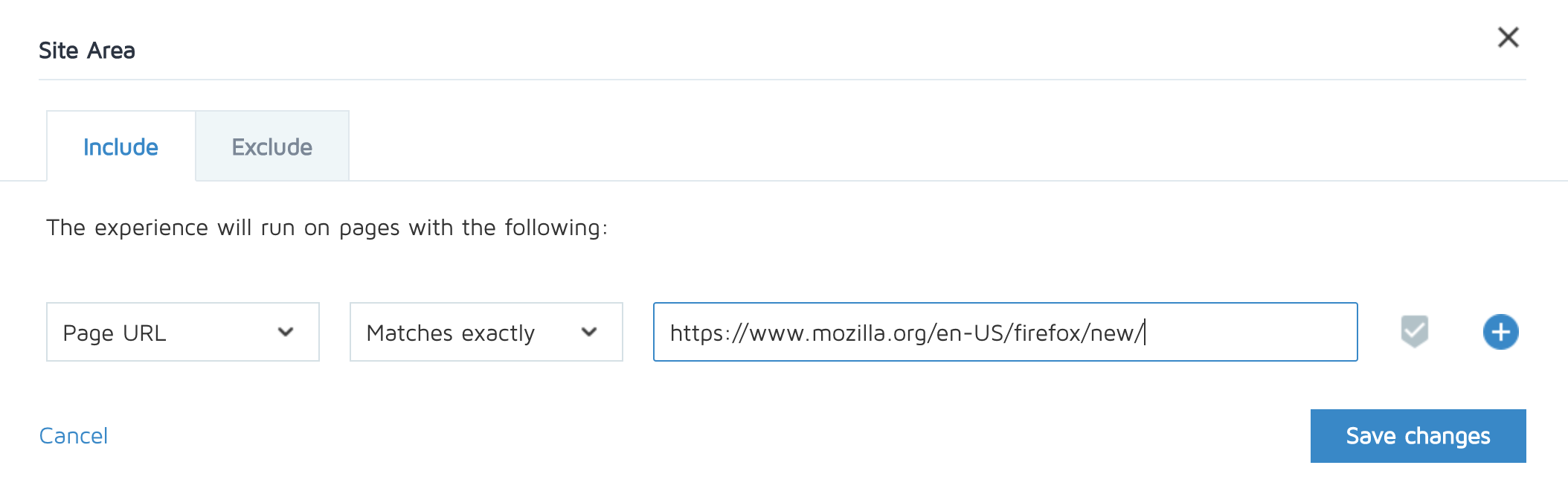This screenshot has height=503, width=1568.
Task: Click the 'https' start of the URL text
Action: click(x=695, y=333)
